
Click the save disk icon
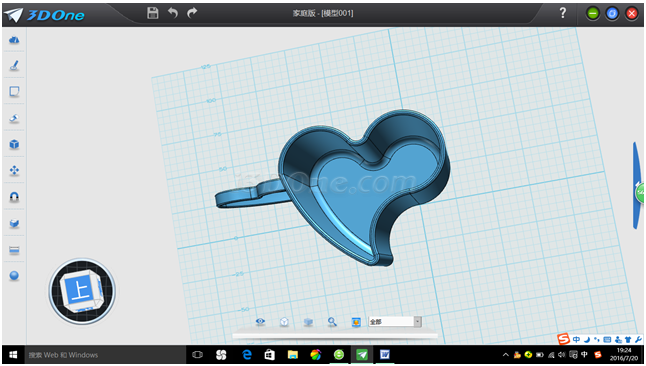[153, 13]
